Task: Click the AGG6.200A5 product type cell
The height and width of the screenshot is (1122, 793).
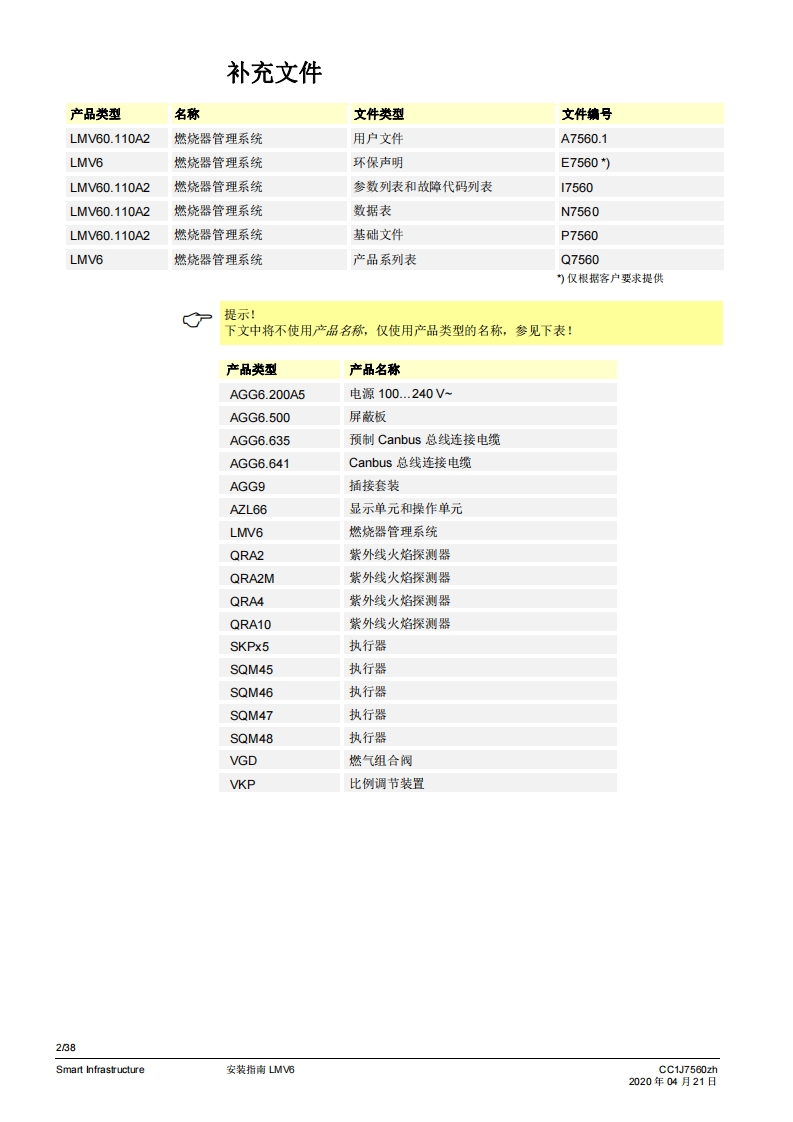Action: tap(267, 394)
